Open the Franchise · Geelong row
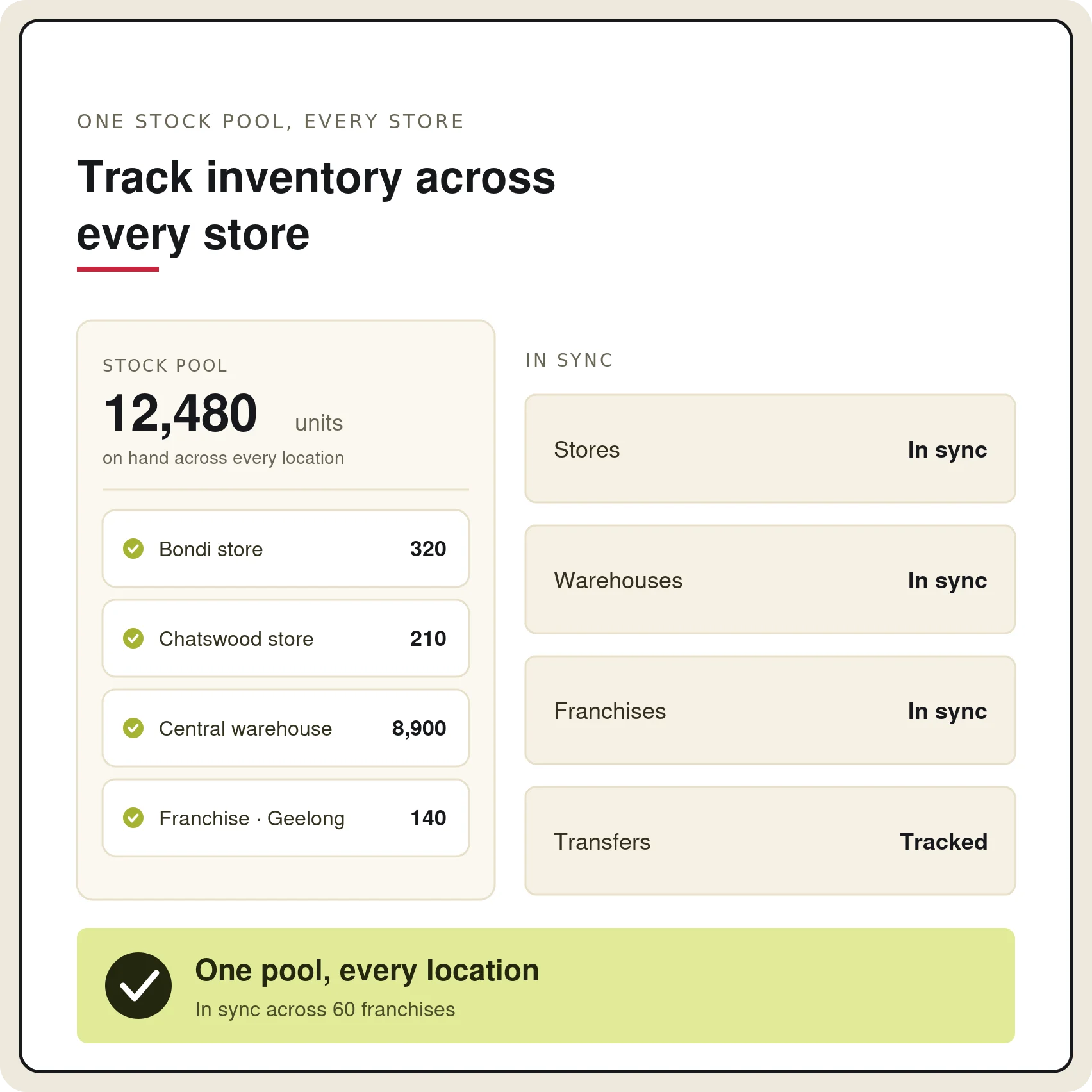 point(286,818)
